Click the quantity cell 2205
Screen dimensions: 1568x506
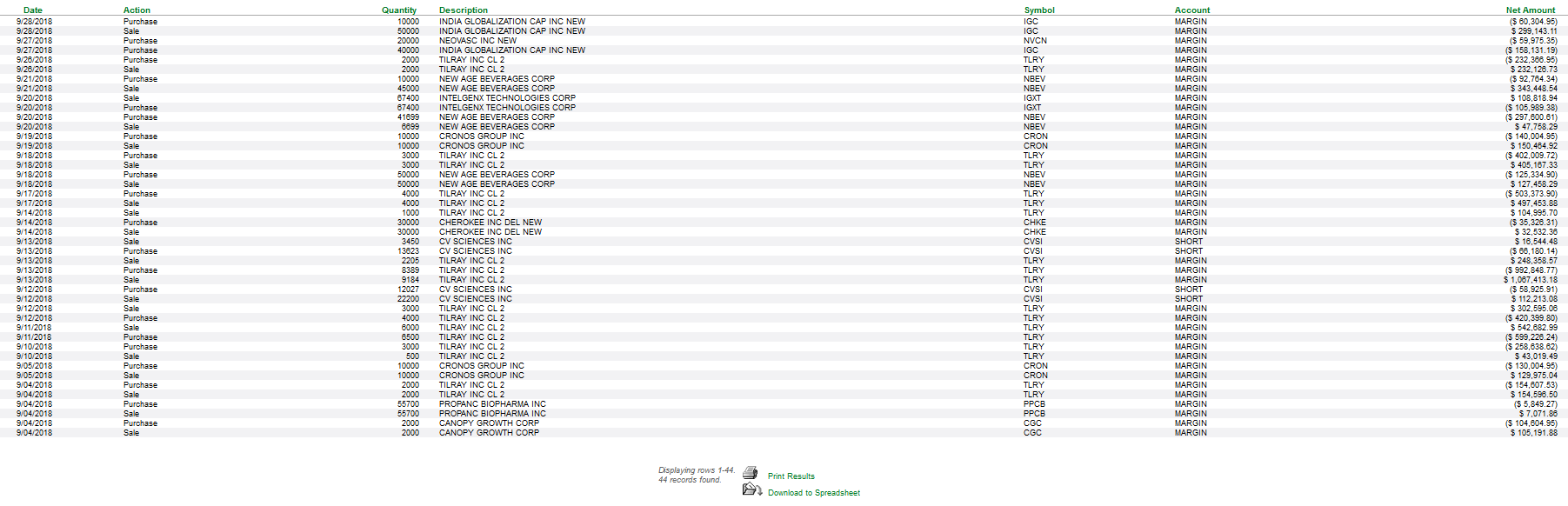410,261
